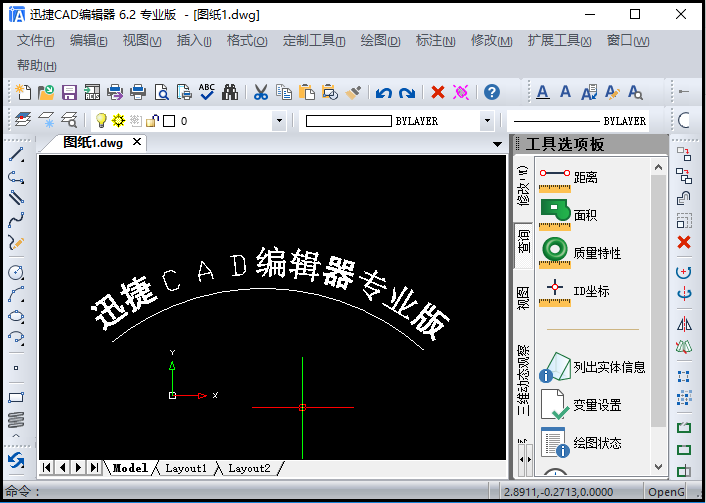This screenshot has height=503, width=706.
Task: Switch to the Layout2 tab
Action: coord(249,468)
